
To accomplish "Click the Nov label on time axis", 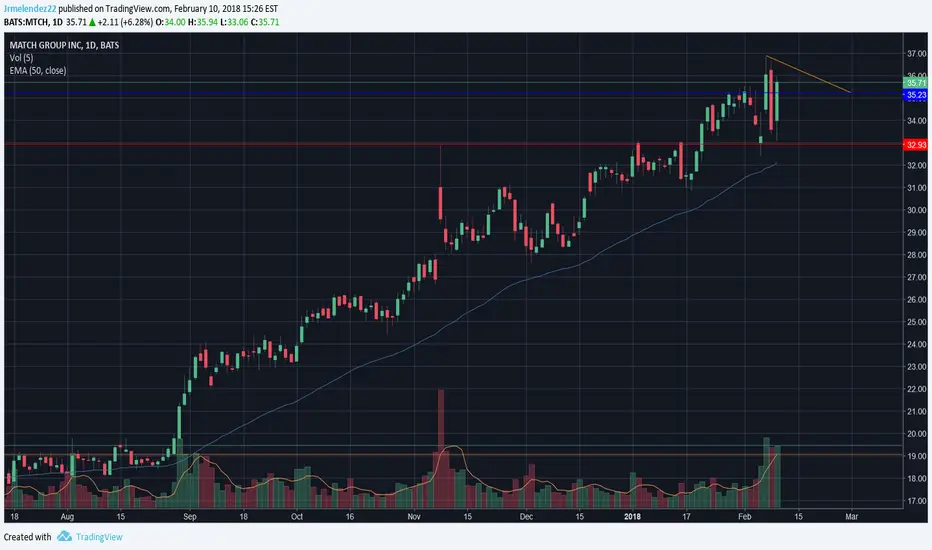I will point(414,517).
